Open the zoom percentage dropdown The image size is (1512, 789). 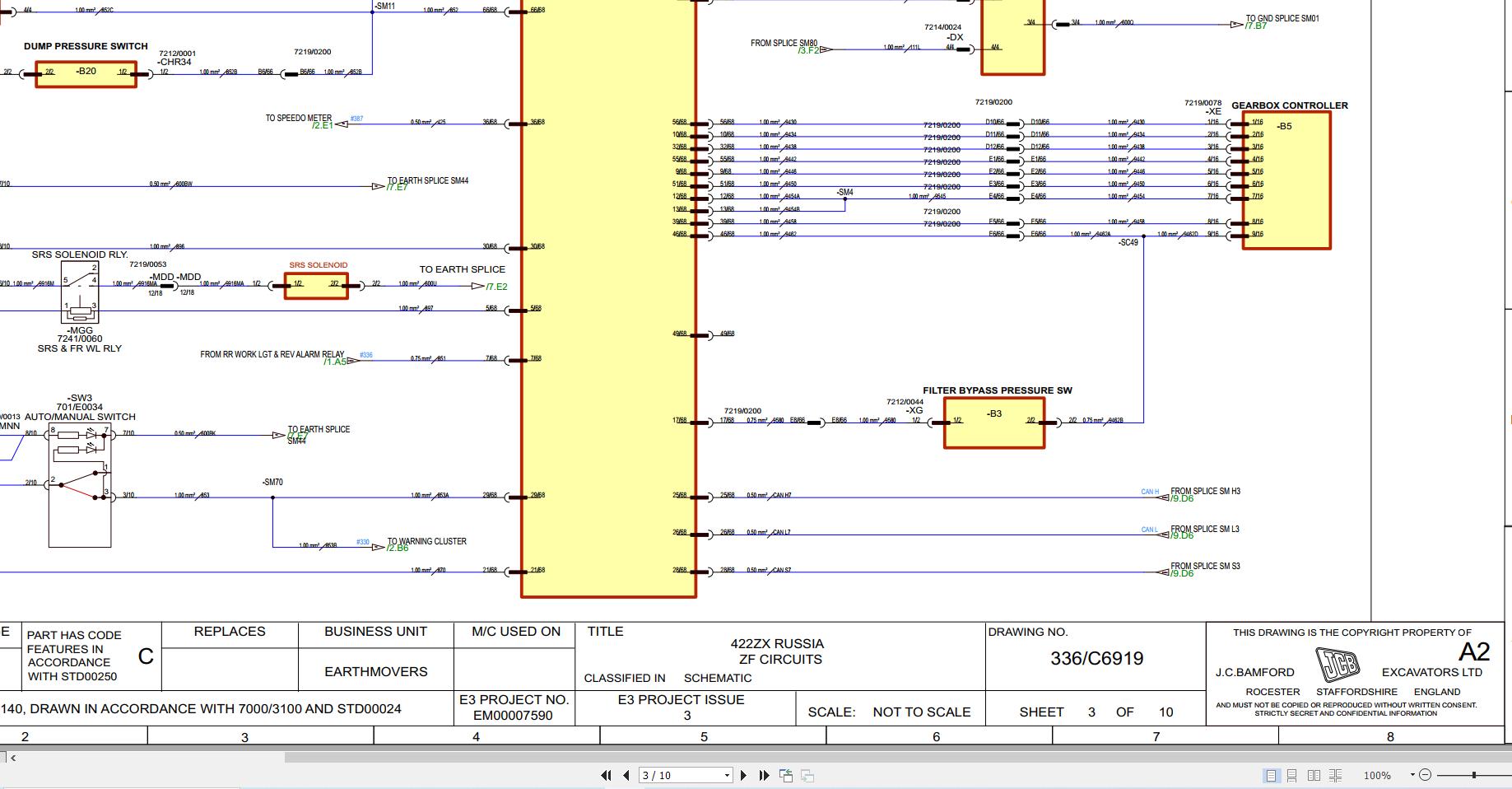(1411, 775)
